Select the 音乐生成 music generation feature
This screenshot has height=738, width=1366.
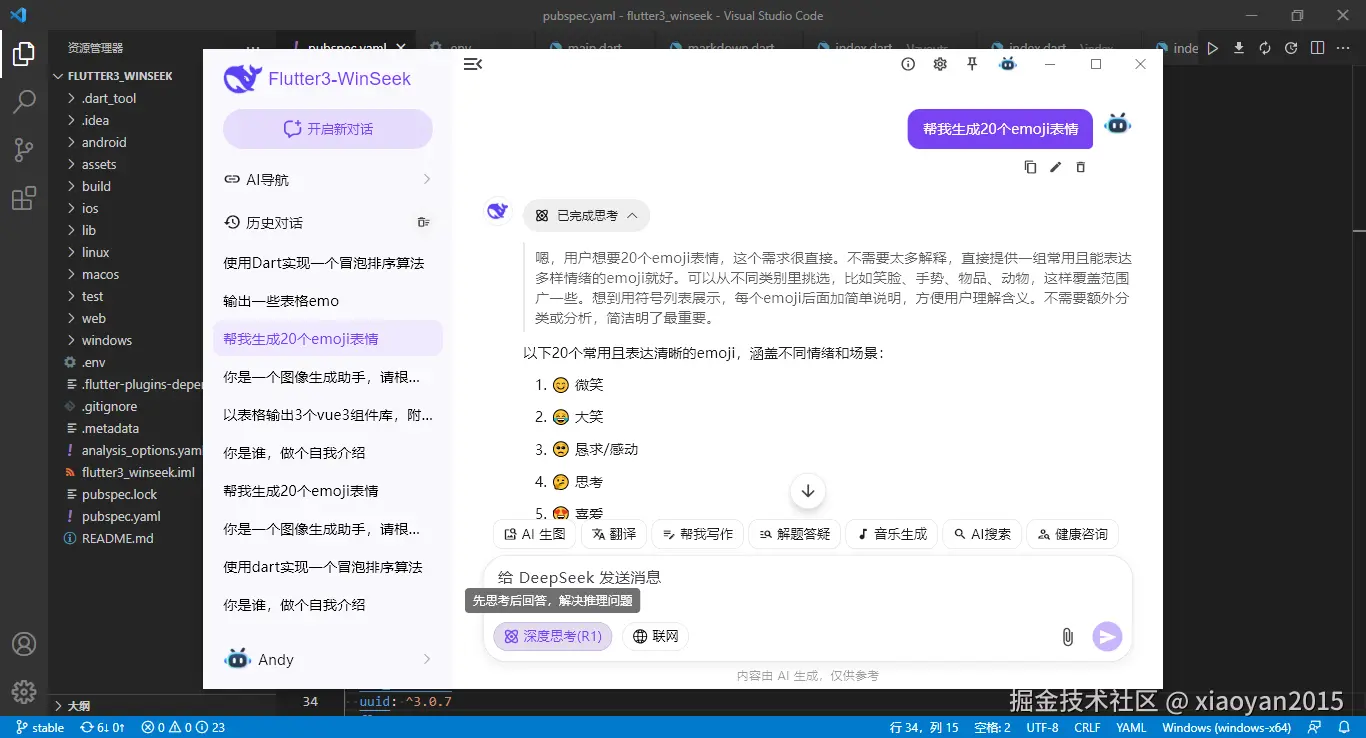pyautogui.click(x=890, y=534)
